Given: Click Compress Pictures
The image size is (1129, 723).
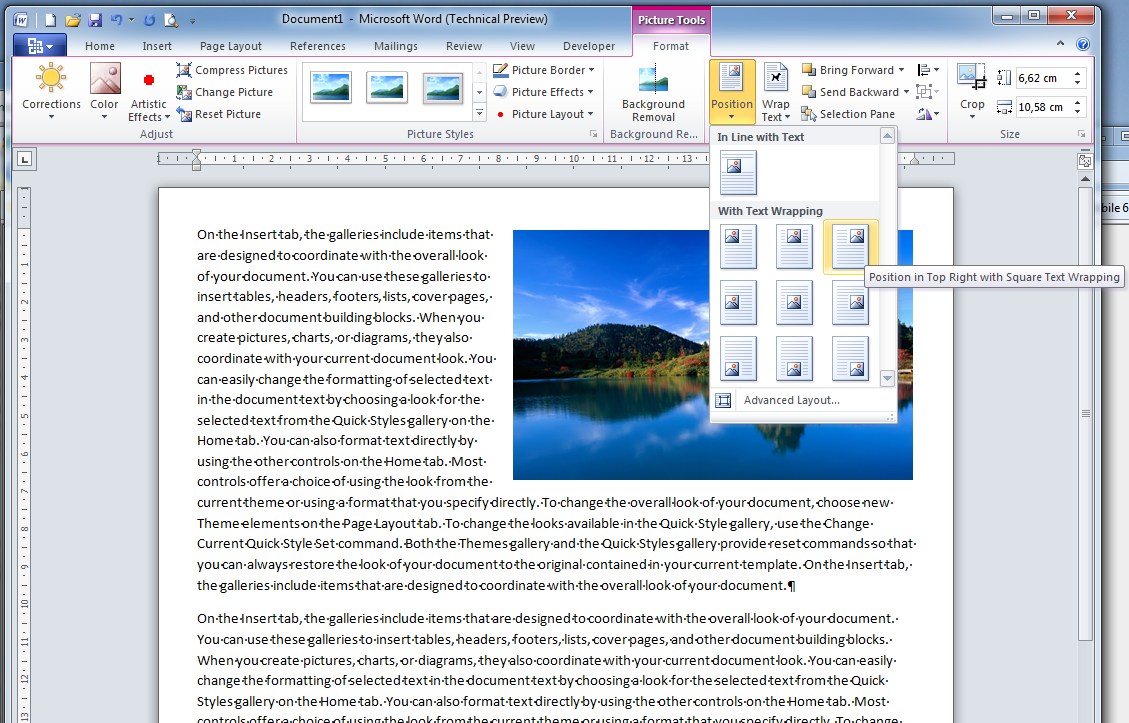Looking at the screenshot, I should coord(233,70).
